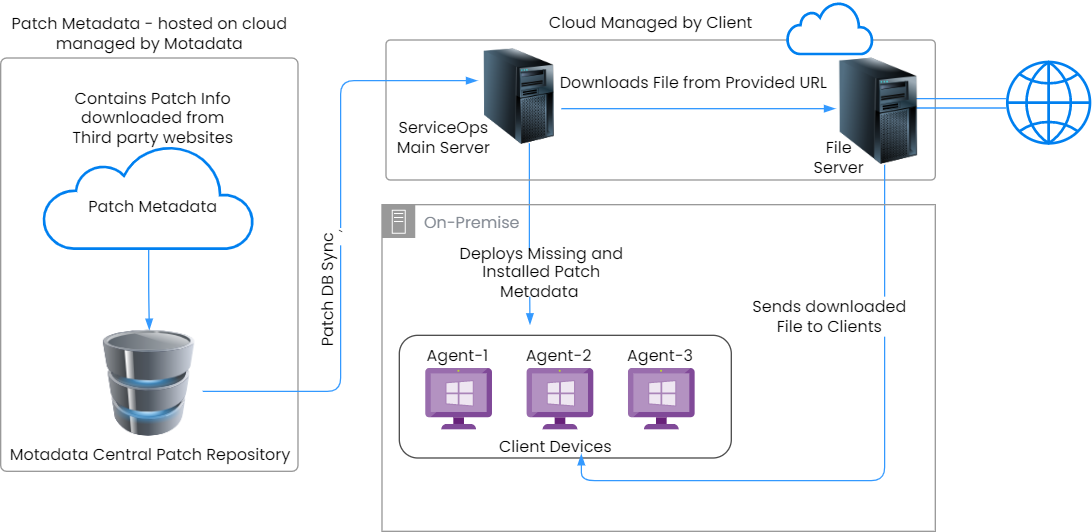Select the 'Client Devices' caption

click(x=555, y=446)
